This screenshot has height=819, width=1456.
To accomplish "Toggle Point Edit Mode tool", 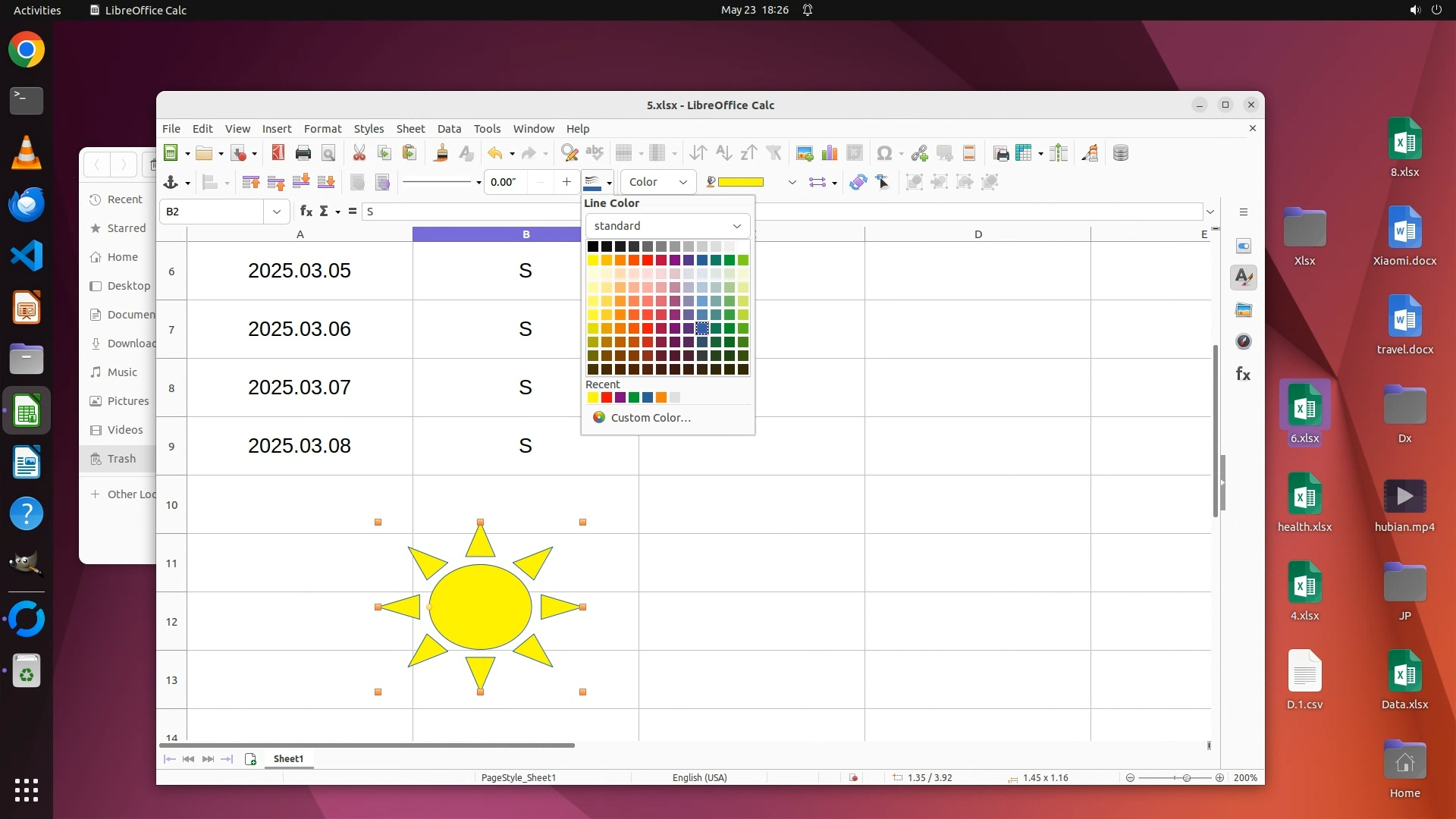I will pos(883,182).
